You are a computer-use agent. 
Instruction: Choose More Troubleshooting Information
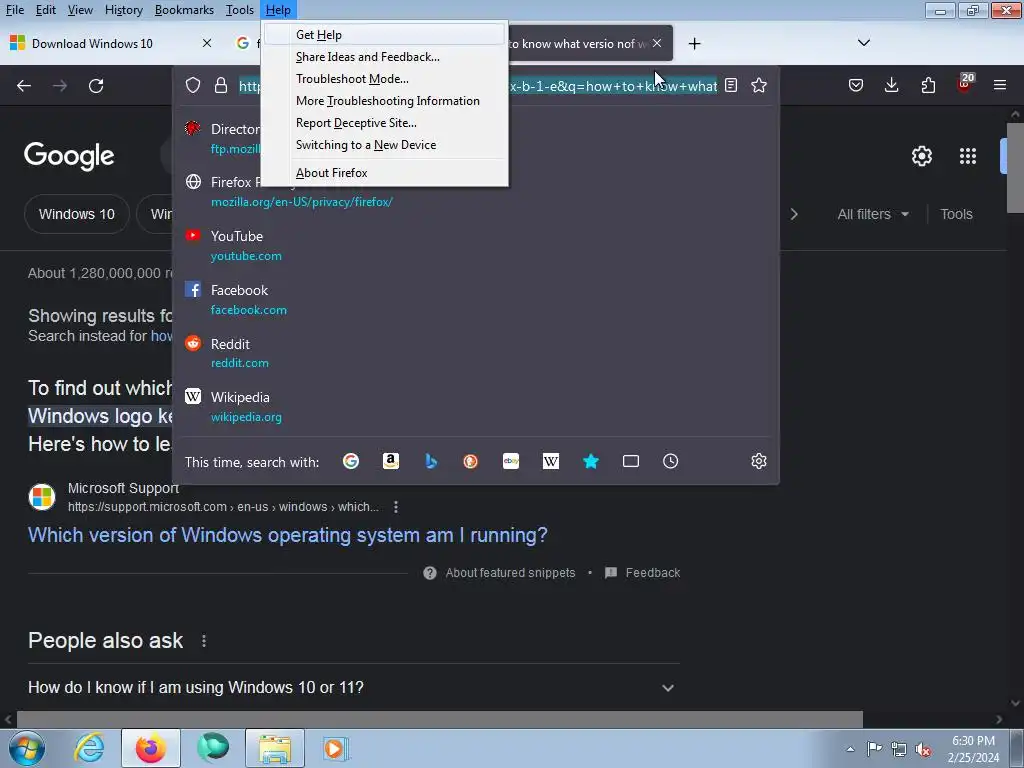coord(386,101)
